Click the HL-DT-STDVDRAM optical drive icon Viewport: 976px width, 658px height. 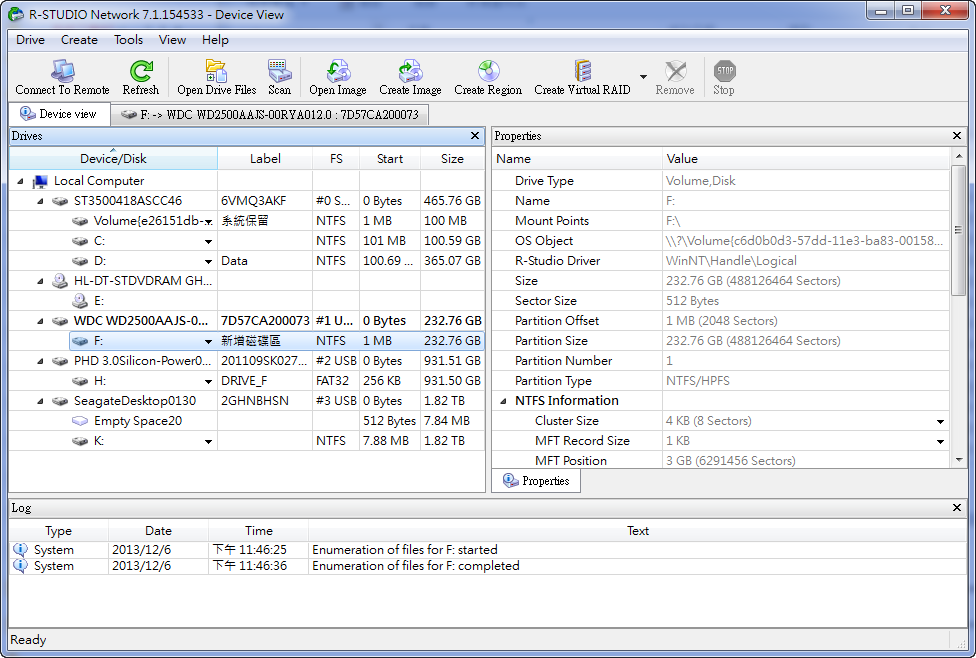click(60, 281)
